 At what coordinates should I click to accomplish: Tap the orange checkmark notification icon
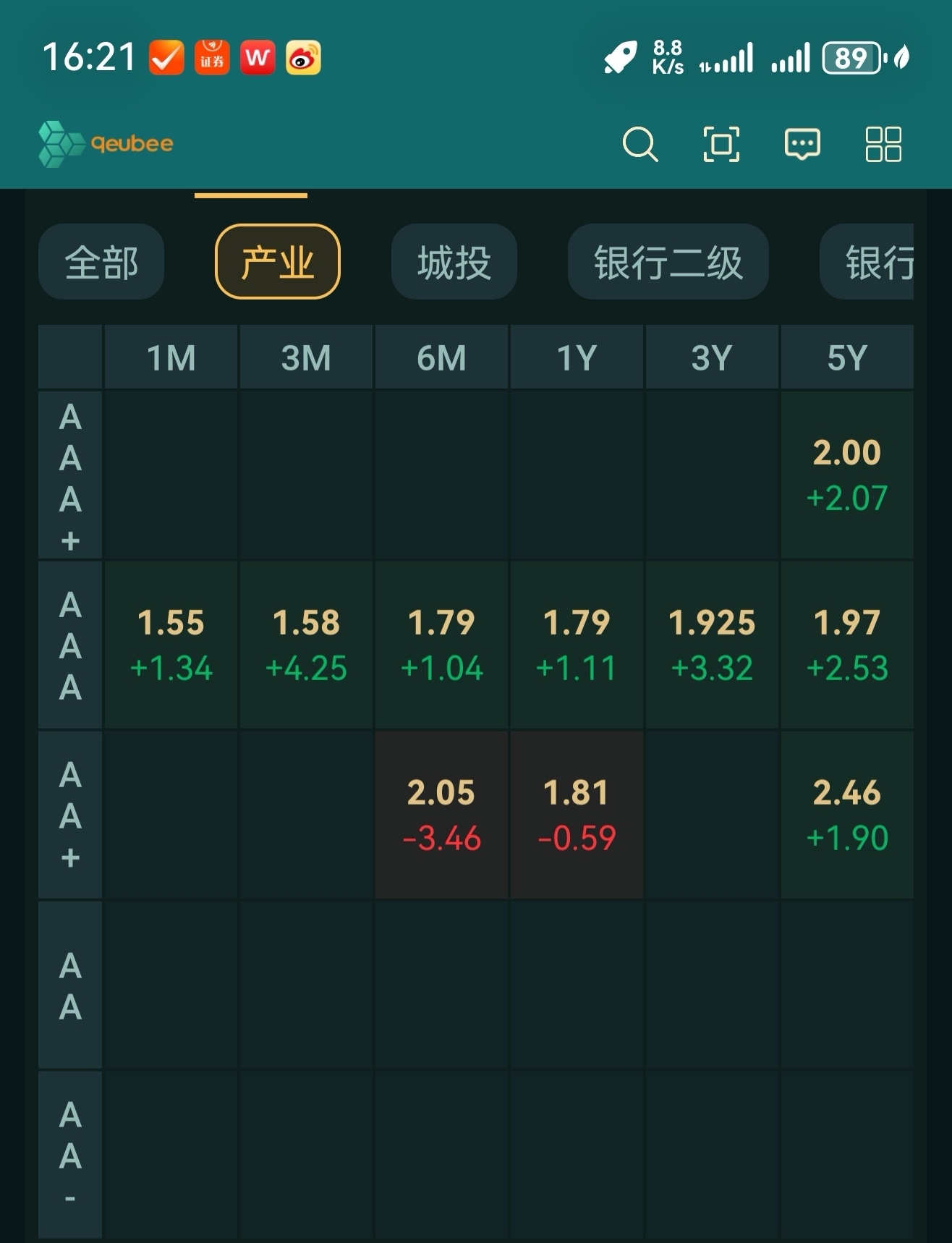166,58
